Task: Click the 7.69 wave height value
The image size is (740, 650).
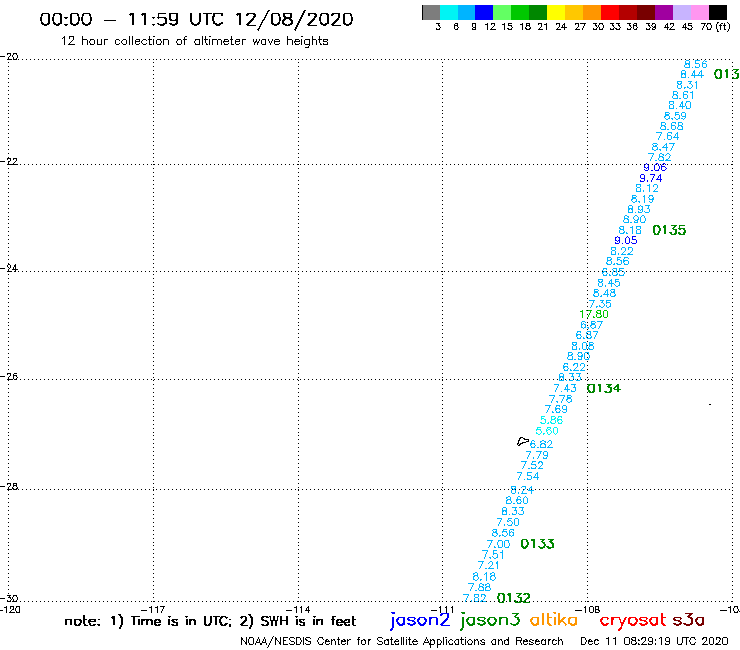Action: point(556,409)
